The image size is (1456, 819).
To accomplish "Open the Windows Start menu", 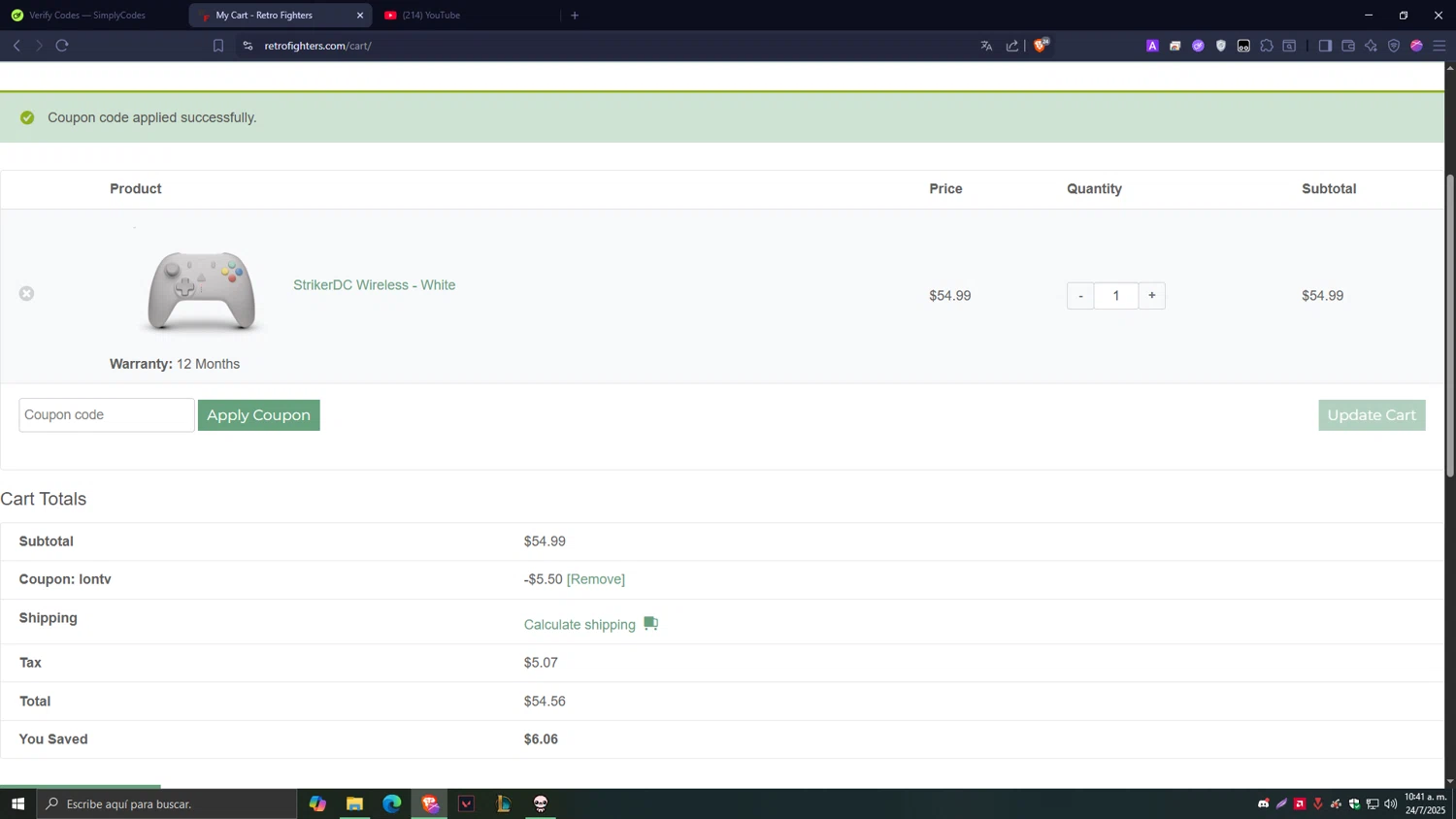I will pos(17,803).
